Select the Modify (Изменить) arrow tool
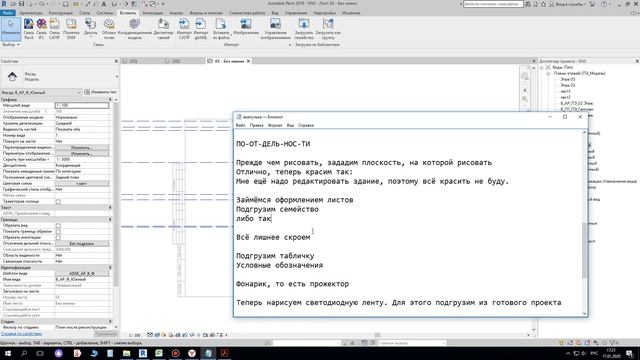 point(11,29)
